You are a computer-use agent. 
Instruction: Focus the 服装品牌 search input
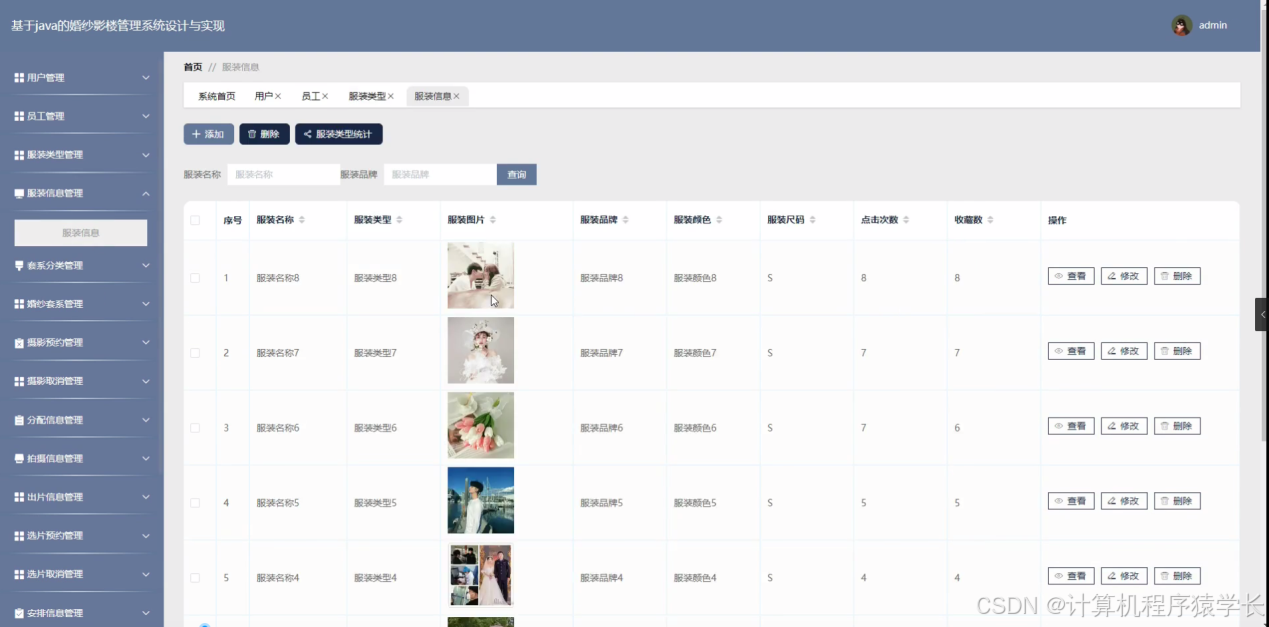[x=440, y=175]
